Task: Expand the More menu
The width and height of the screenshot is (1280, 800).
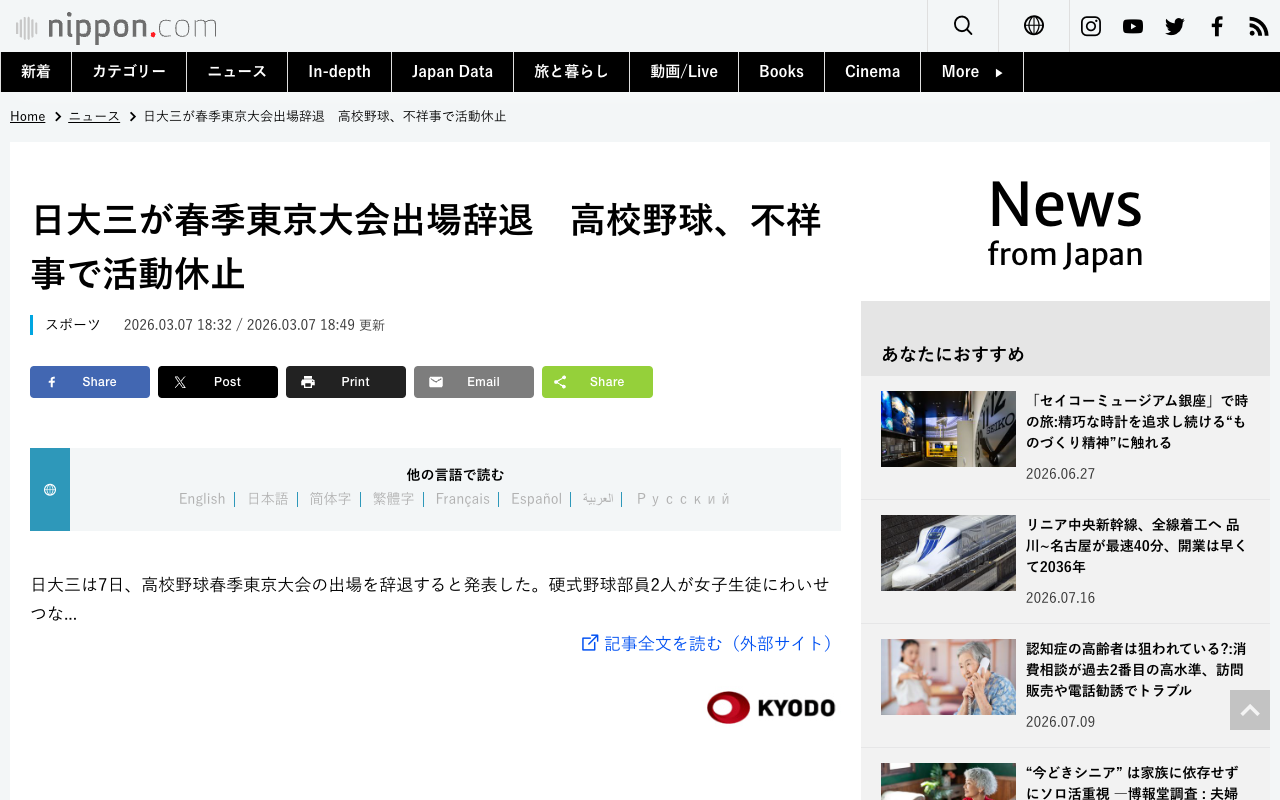Action: point(972,72)
